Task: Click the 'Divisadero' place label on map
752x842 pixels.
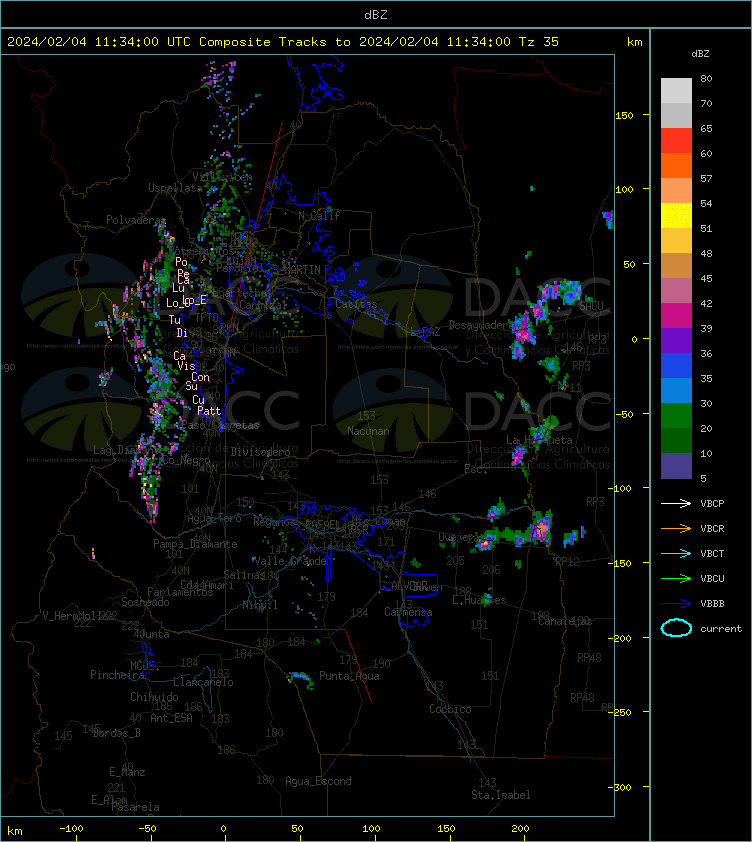Action: (x=261, y=452)
